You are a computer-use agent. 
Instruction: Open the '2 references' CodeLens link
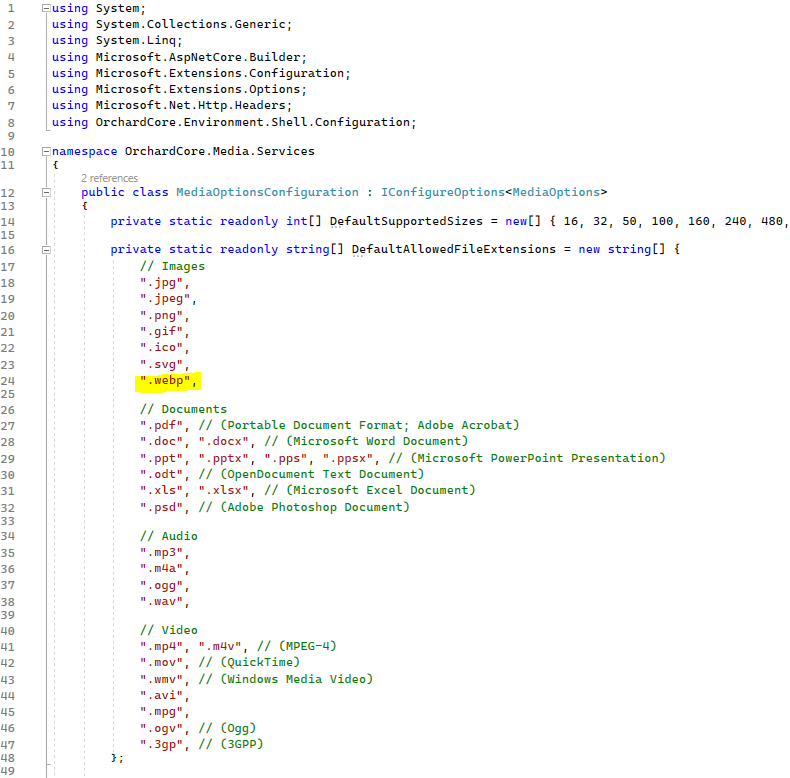pyautogui.click(x=109, y=178)
